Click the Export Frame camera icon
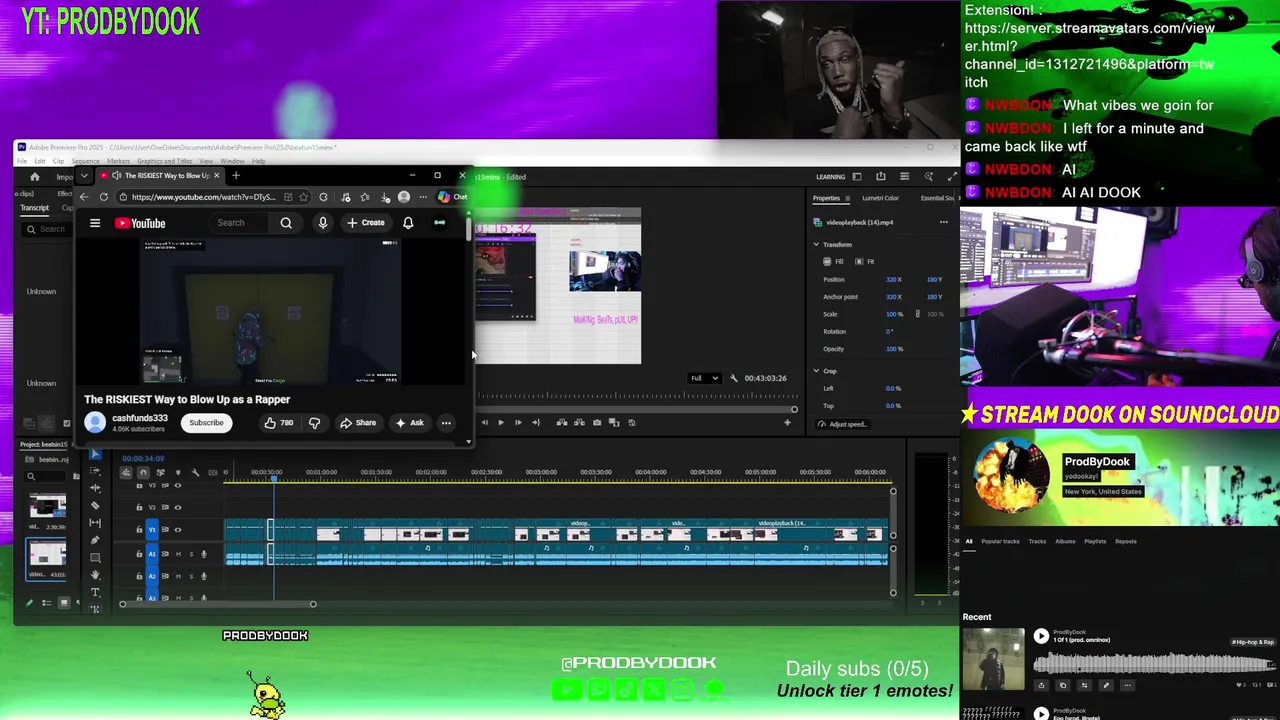The height and width of the screenshot is (720, 1280). click(x=597, y=422)
